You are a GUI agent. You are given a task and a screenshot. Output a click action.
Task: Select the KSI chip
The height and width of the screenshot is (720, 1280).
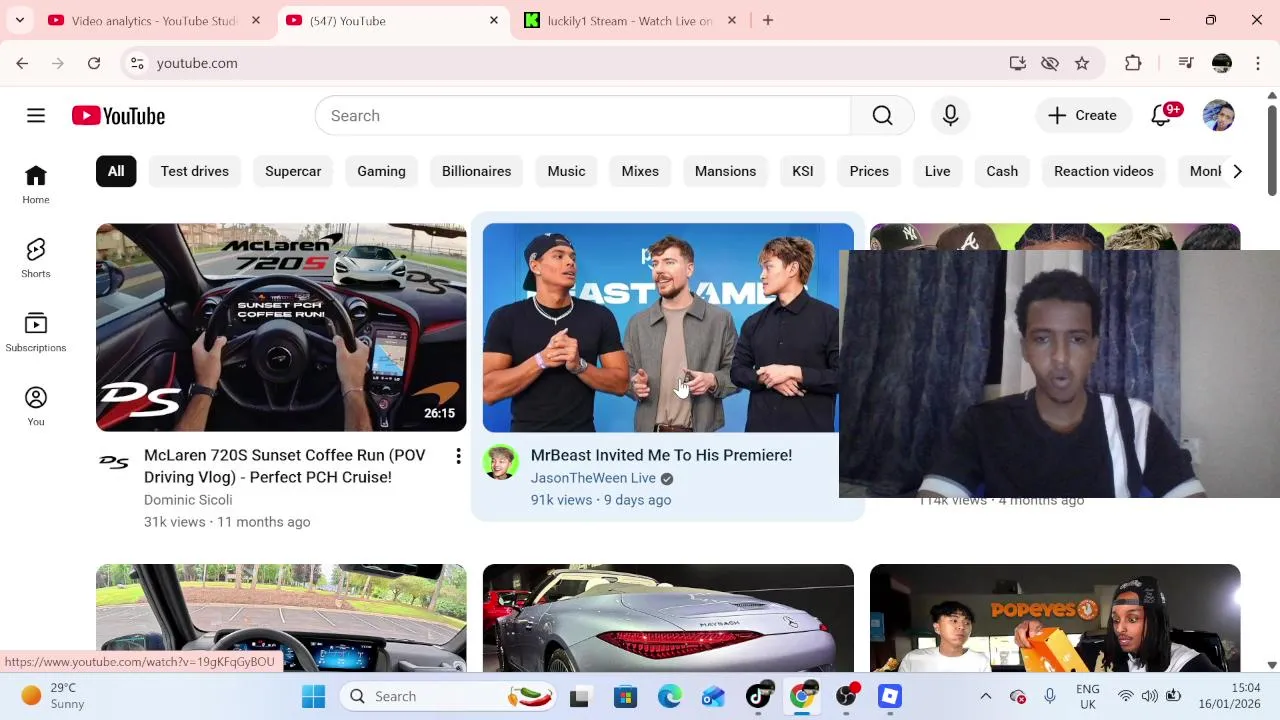[803, 171]
